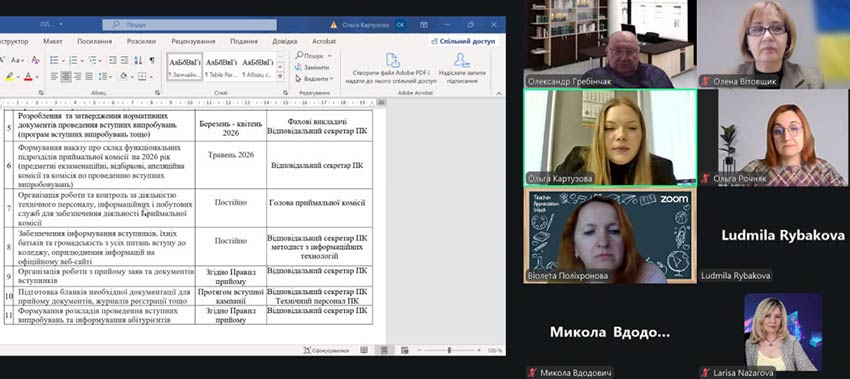Click Надіслати запити підписання
Viewport: 850px width, 379px height.
click(x=462, y=68)
